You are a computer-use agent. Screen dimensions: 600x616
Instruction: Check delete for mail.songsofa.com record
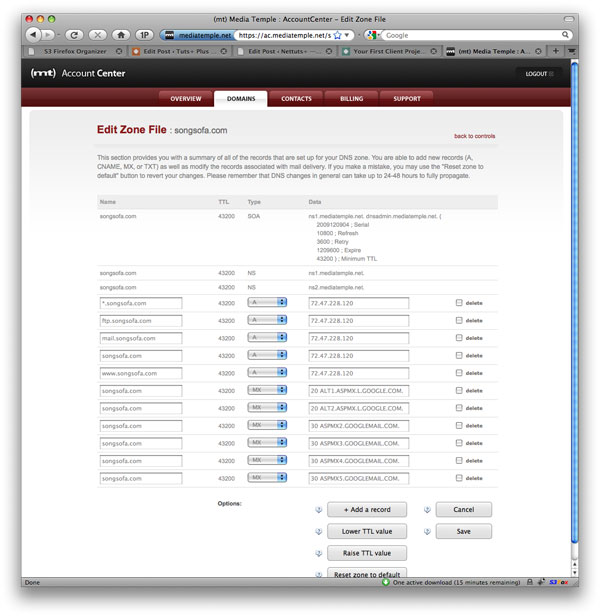[459, 338]
